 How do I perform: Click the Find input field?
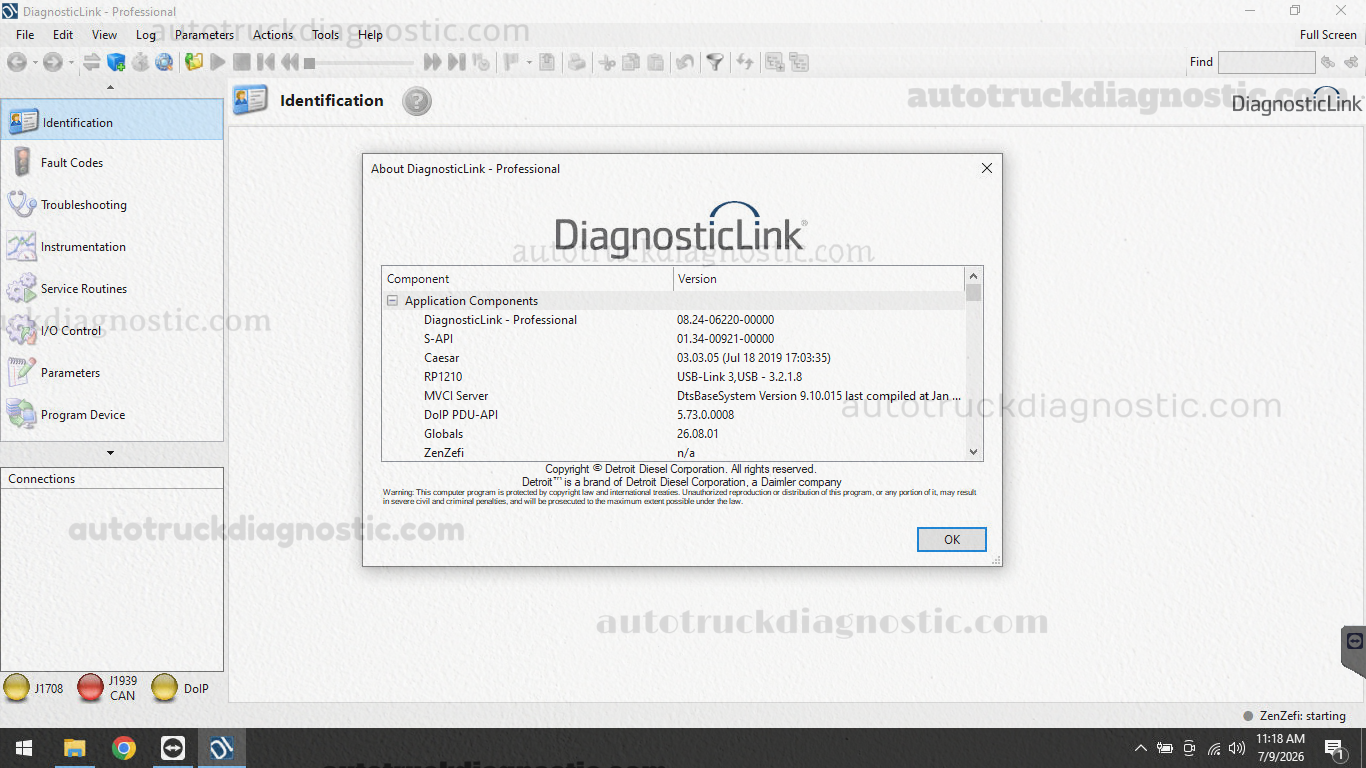click(x=1266, y=62)
